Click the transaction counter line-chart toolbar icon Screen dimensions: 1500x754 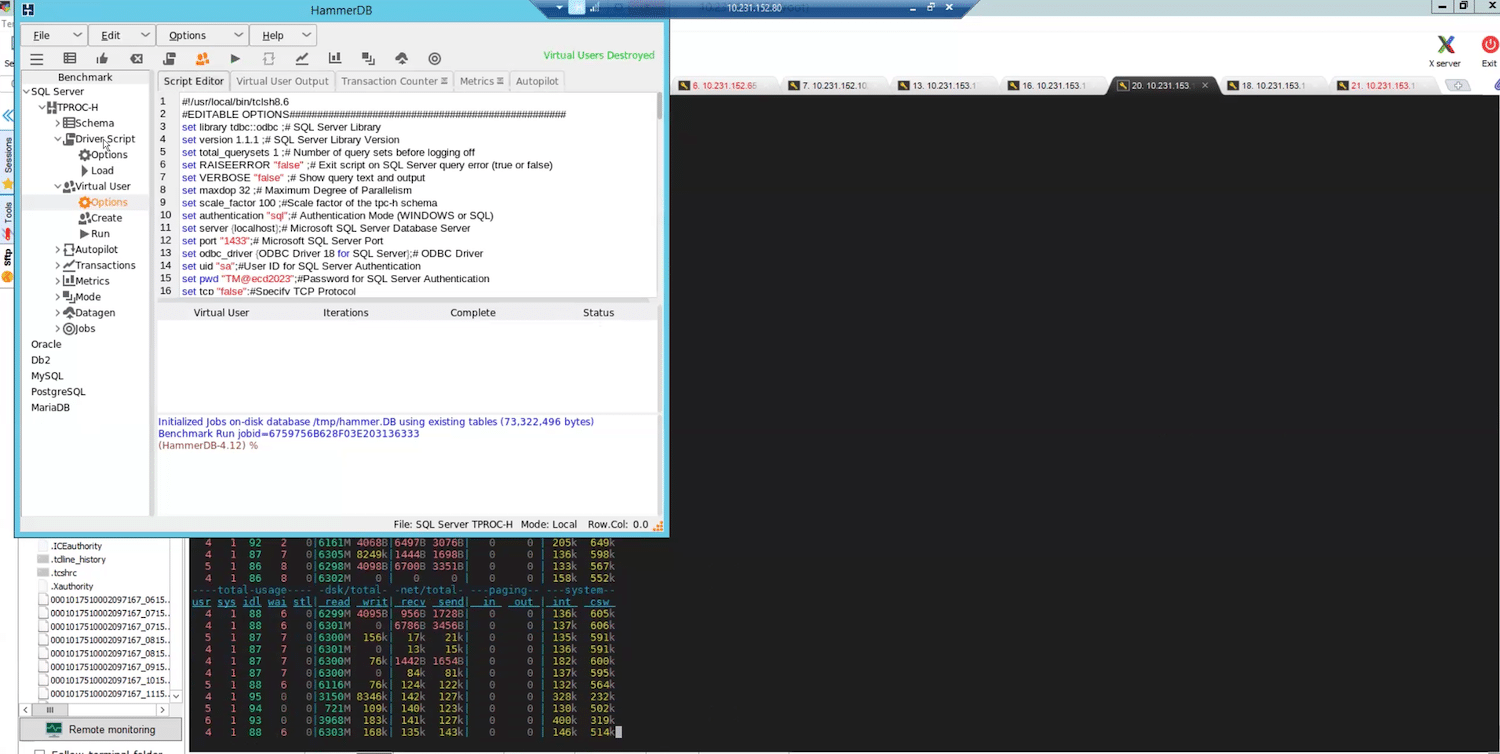click(x=302, y=59)
